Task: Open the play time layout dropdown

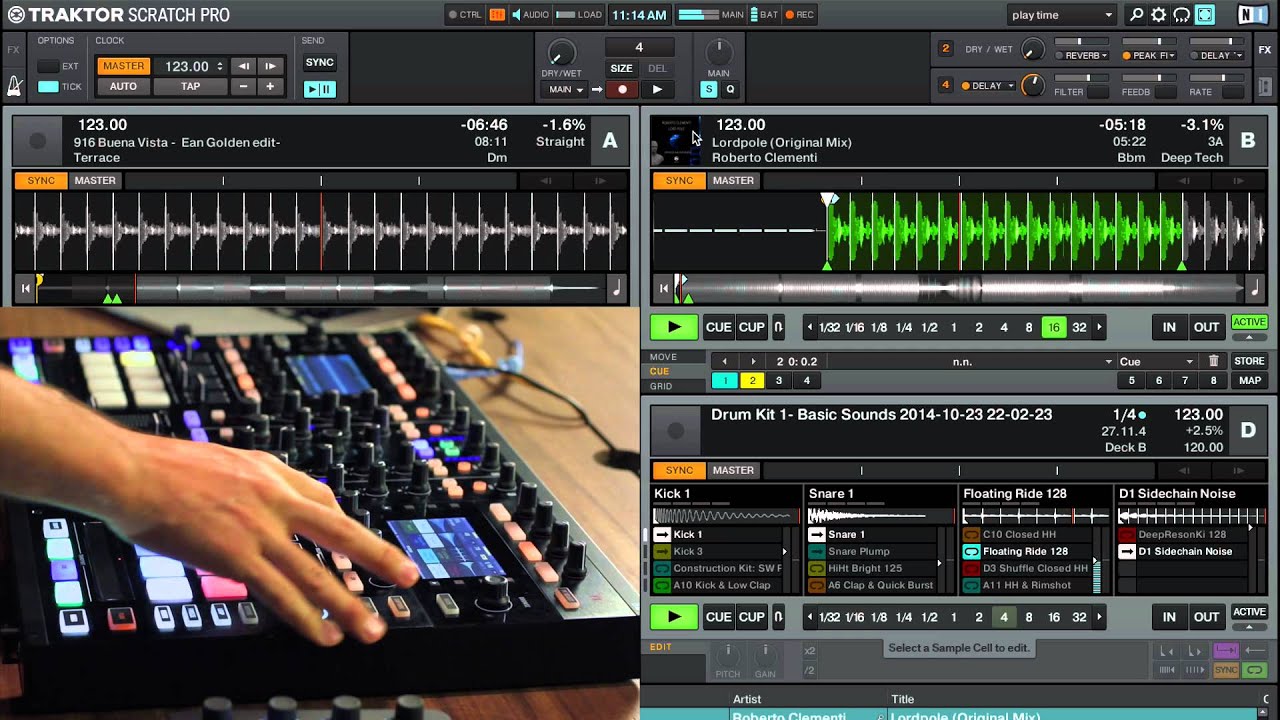Action: point(1061,15)
